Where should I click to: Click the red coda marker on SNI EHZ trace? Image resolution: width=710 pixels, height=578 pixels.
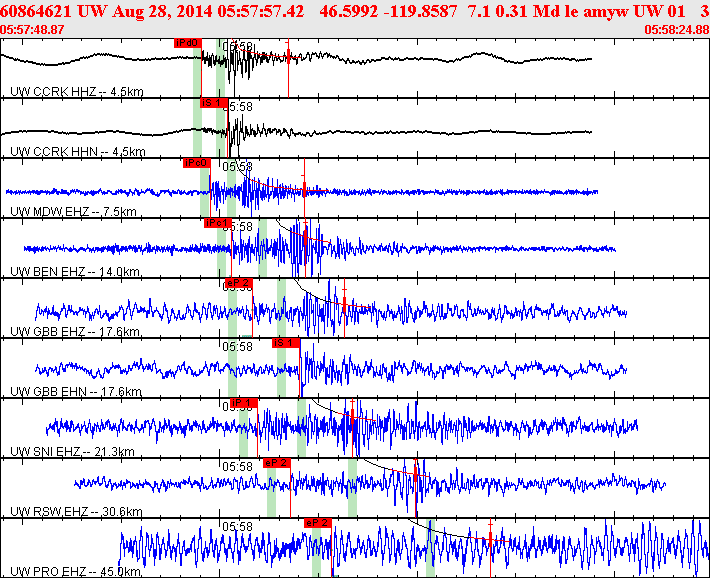coord(352,418)
